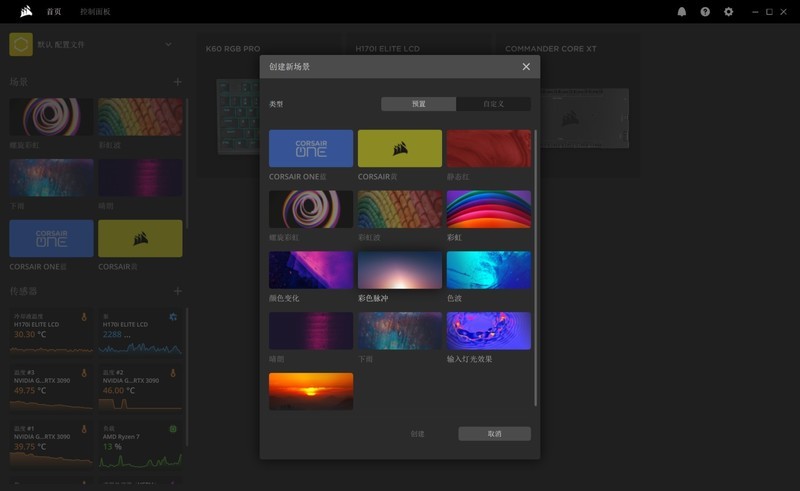Open the 控制面板 dashboard tab

click(96, 11)
